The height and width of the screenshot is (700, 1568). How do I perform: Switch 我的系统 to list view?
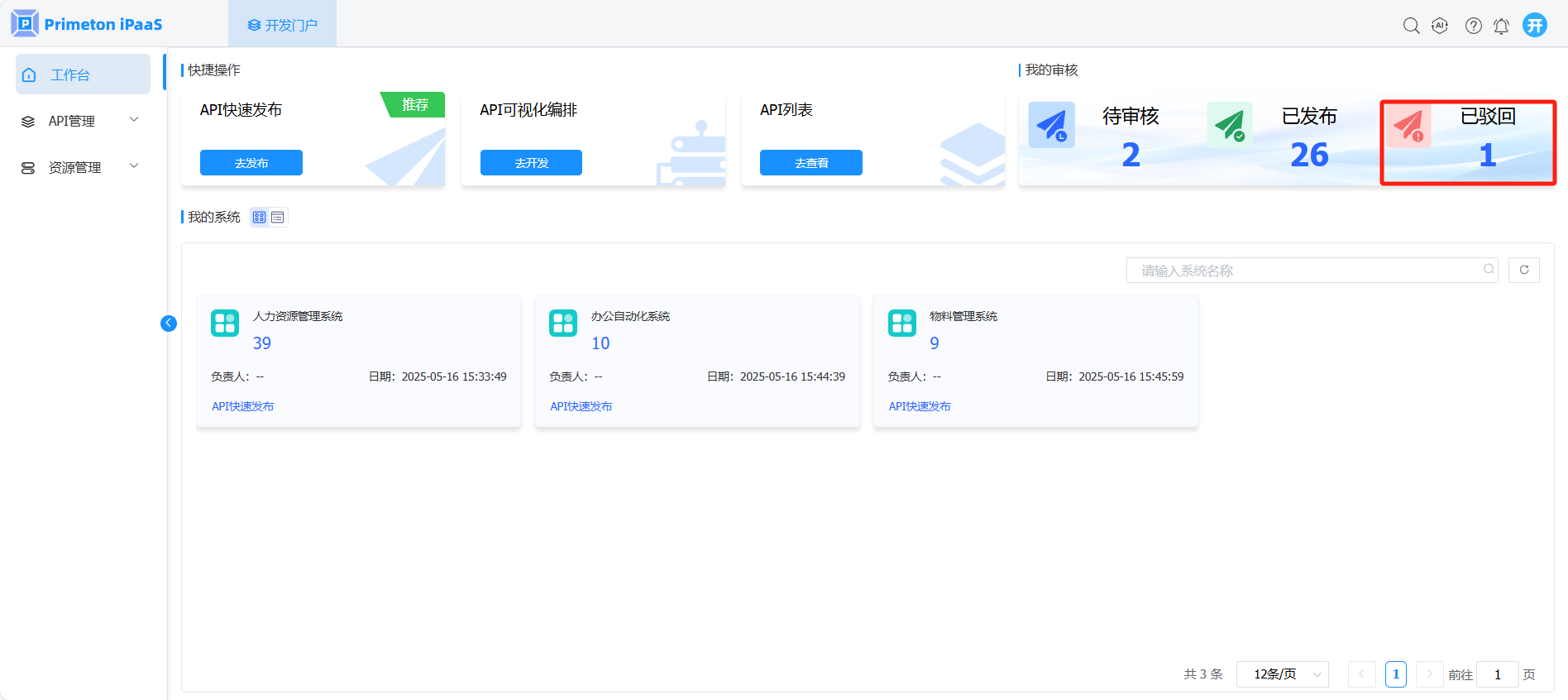[278, 218]
